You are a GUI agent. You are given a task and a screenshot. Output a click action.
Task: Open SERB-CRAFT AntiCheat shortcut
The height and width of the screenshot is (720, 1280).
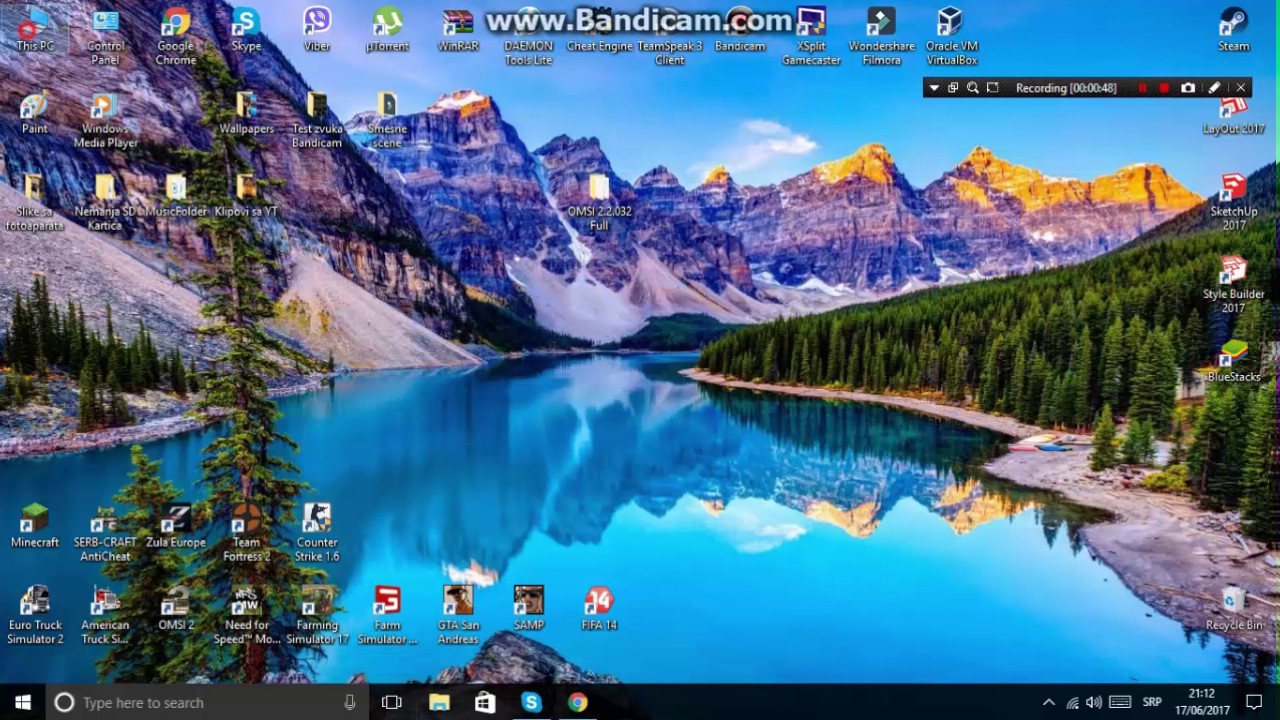(x=105, y=534)
